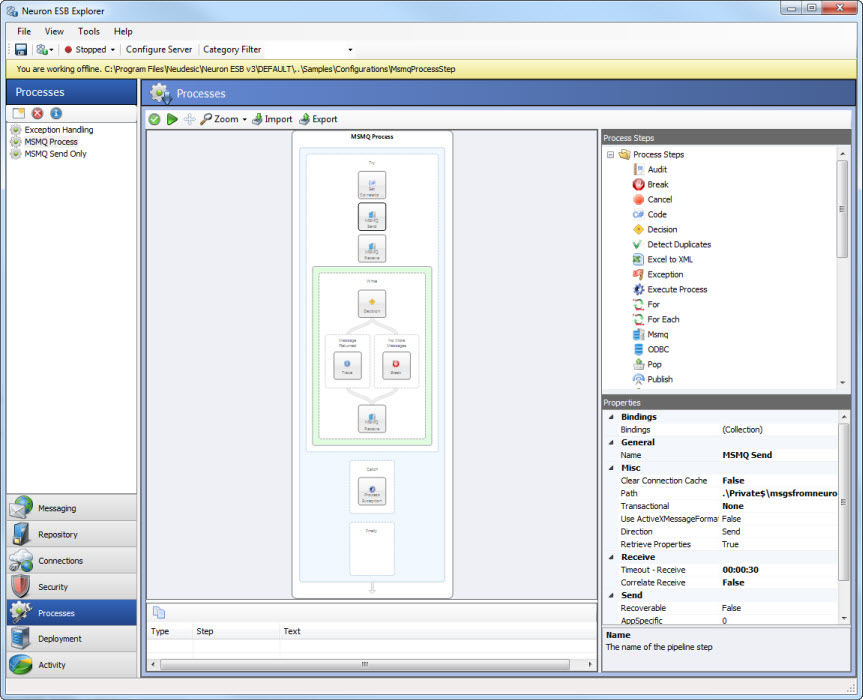Viewport: 863px width, 700px height.
Task: Select the Audit process step
Action: point(650,169)
